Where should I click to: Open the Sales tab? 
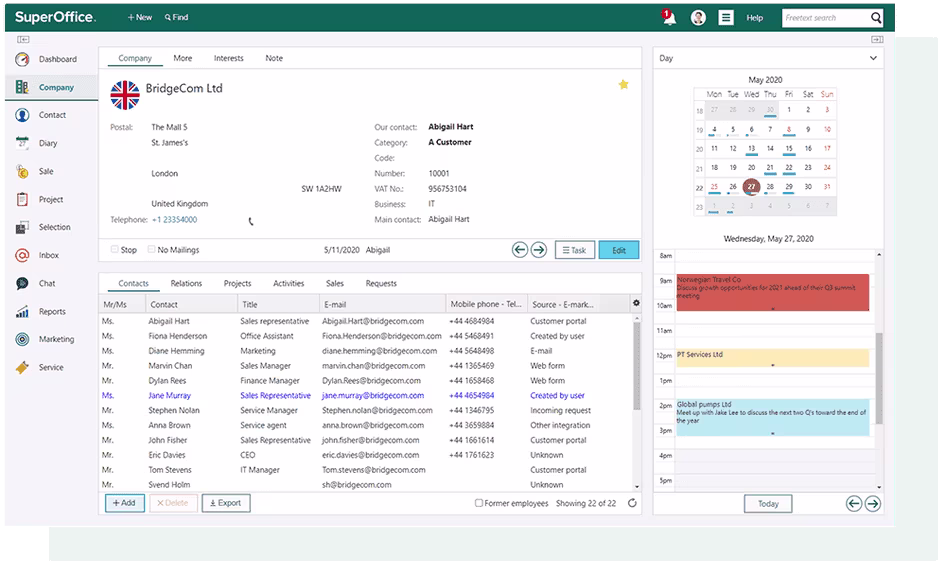point(335,283)
